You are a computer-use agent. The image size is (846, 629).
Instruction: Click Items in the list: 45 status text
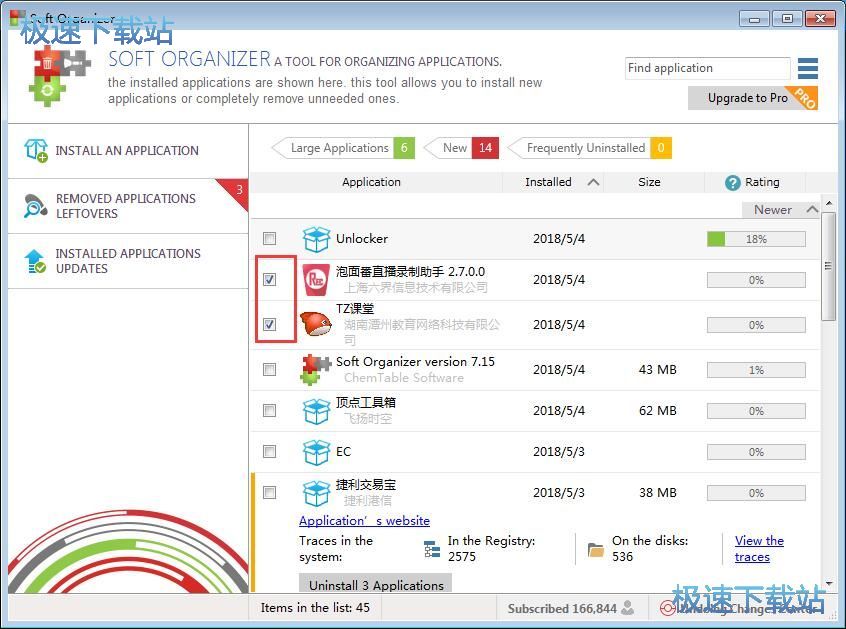pos(315,608)
